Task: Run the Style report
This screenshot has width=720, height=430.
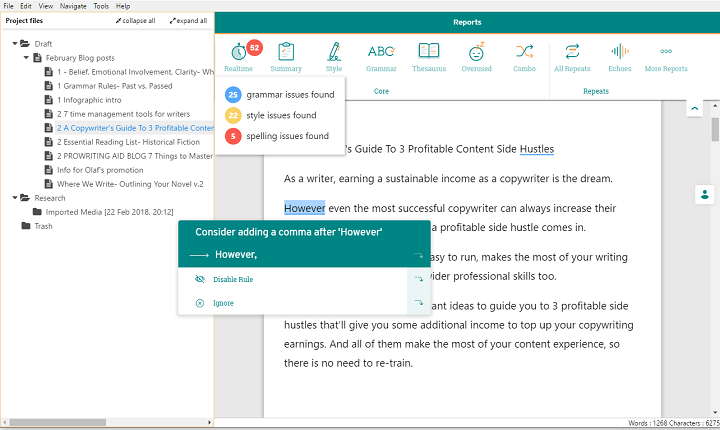Action: [334, 57]
